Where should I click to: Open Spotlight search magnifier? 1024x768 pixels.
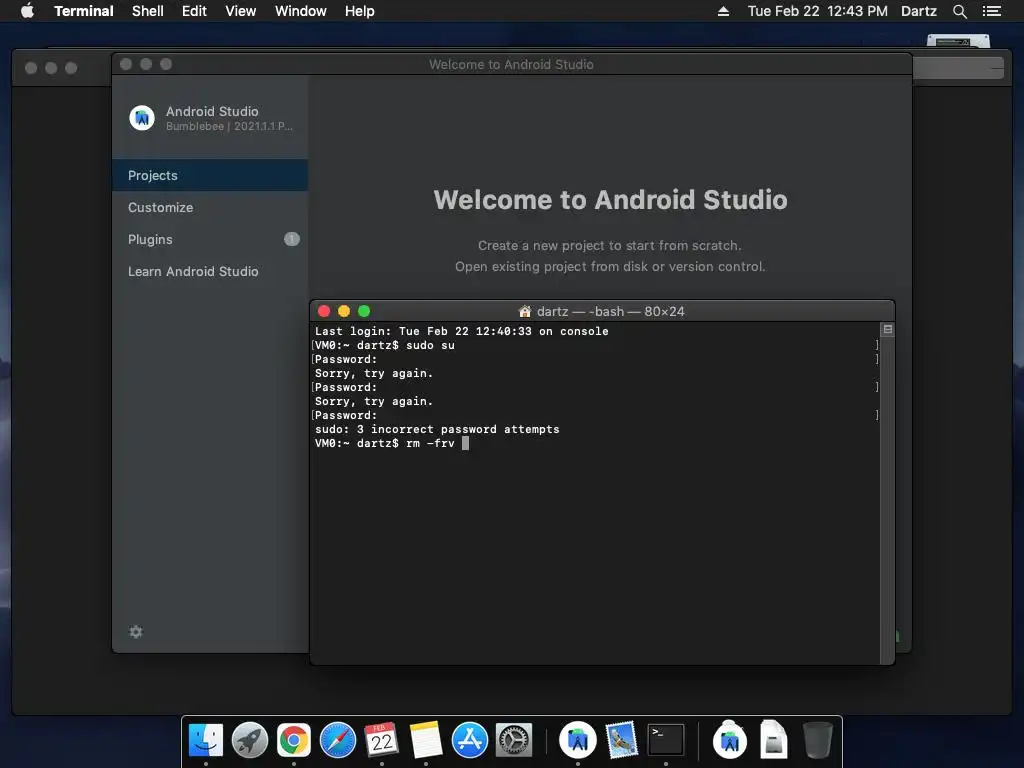tap(959, 11)
